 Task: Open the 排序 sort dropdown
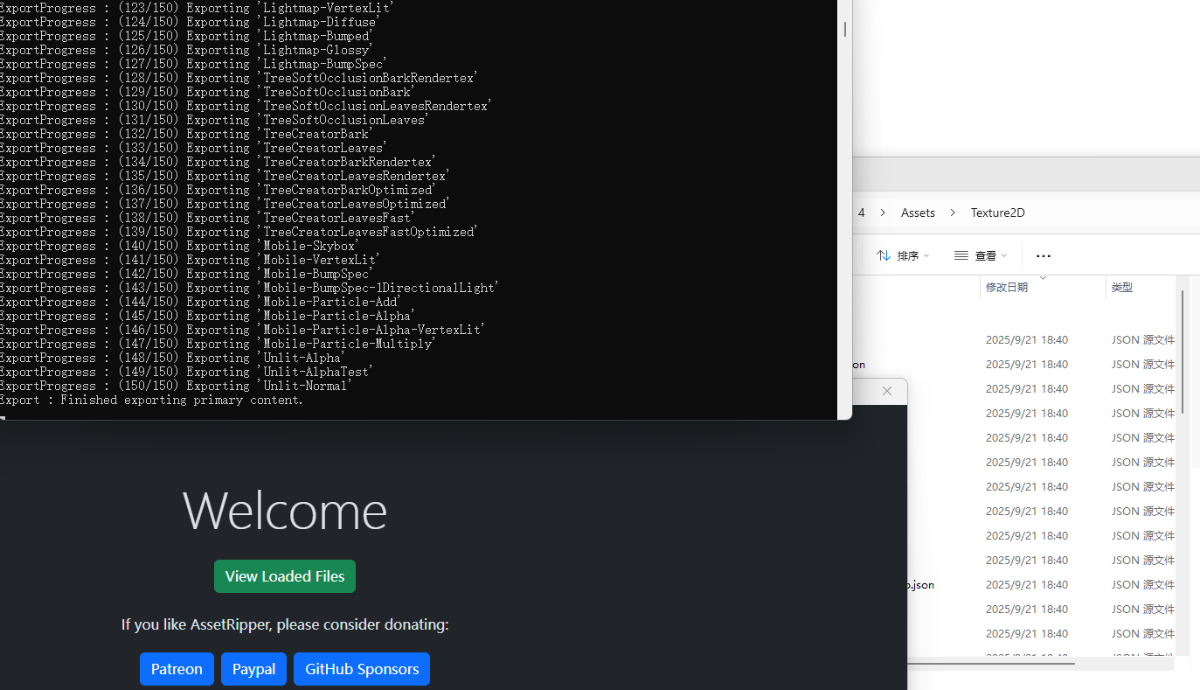coord(903,256)
